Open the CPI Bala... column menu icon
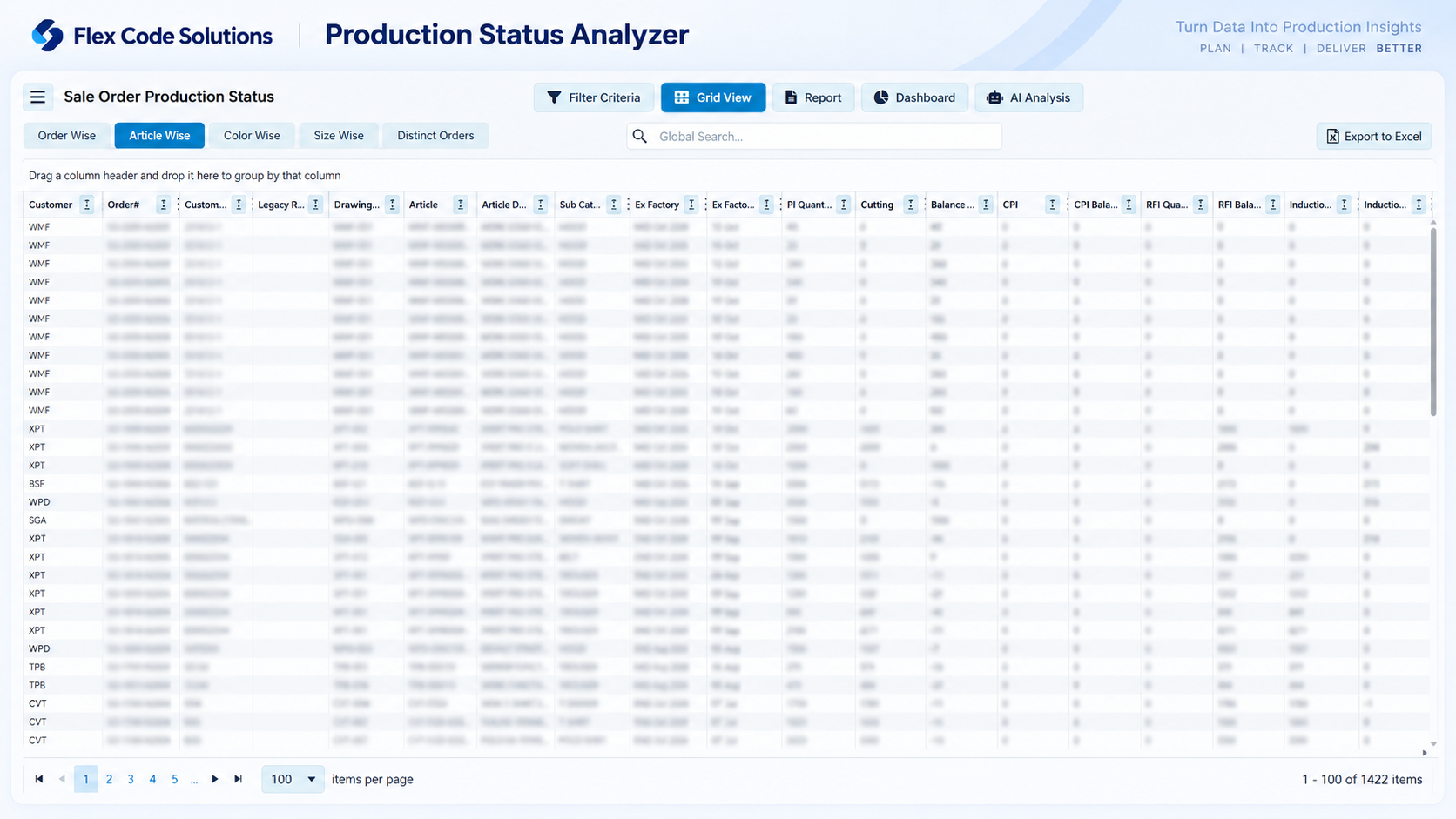 tap(1129, 205)
